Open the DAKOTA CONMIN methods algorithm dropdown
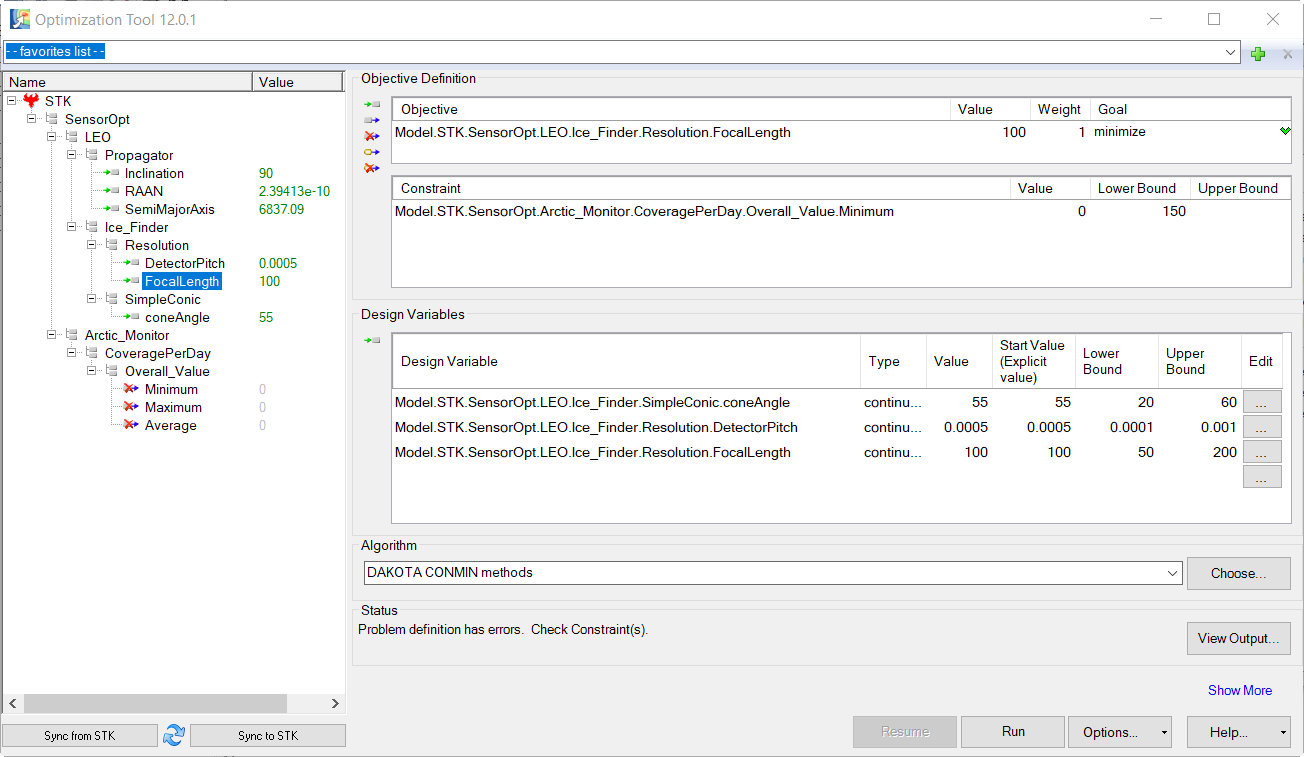This screenshot has width=1304, height=757. pos(1173,573)
